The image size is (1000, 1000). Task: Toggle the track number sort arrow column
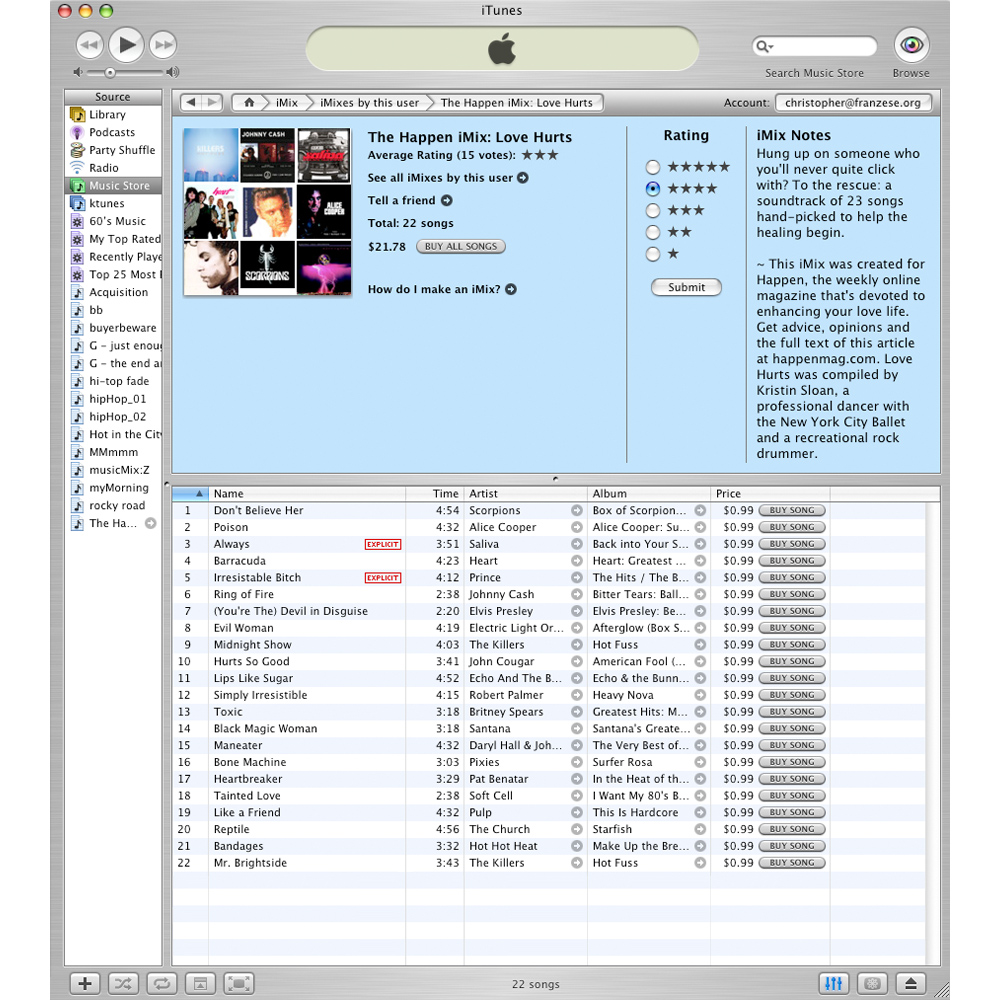point(190,494)
